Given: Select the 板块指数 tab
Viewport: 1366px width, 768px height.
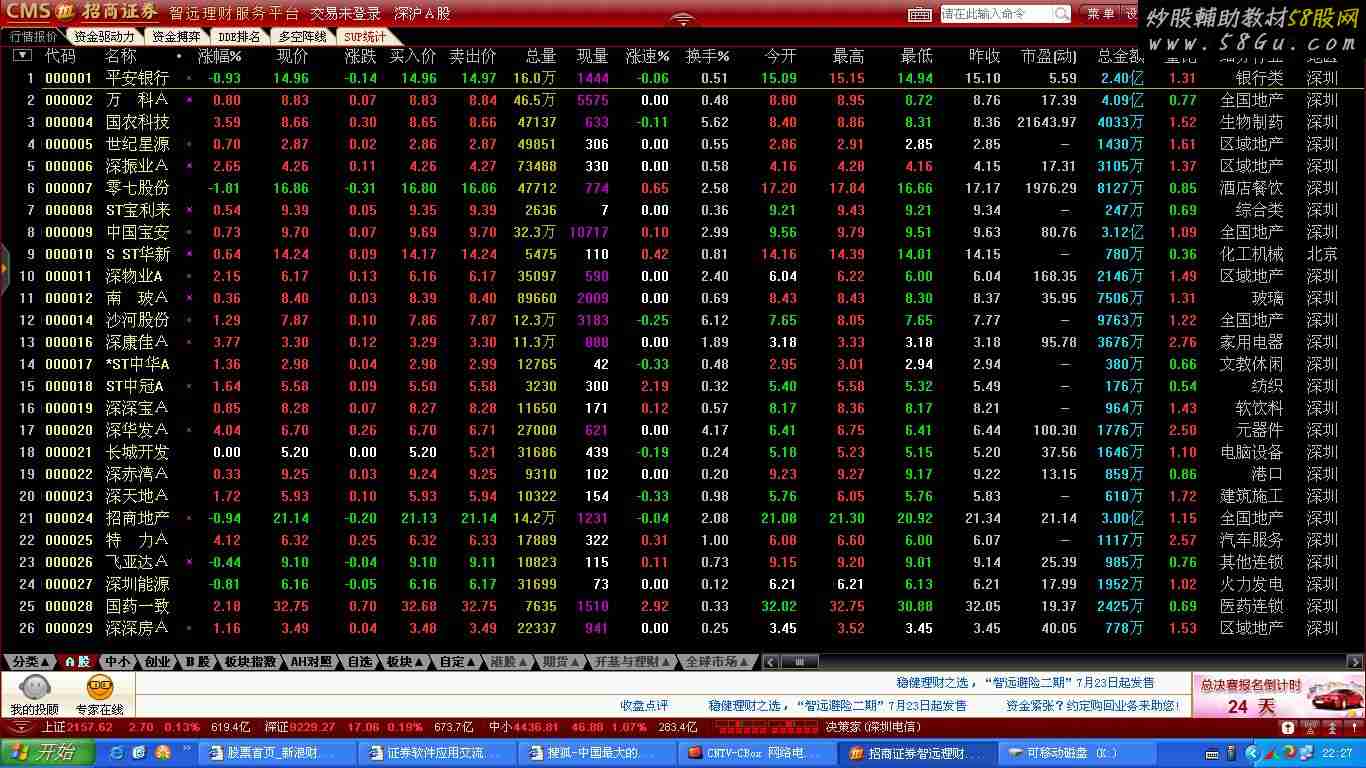Looking at the screenshot, I should (x=250, y=662).
